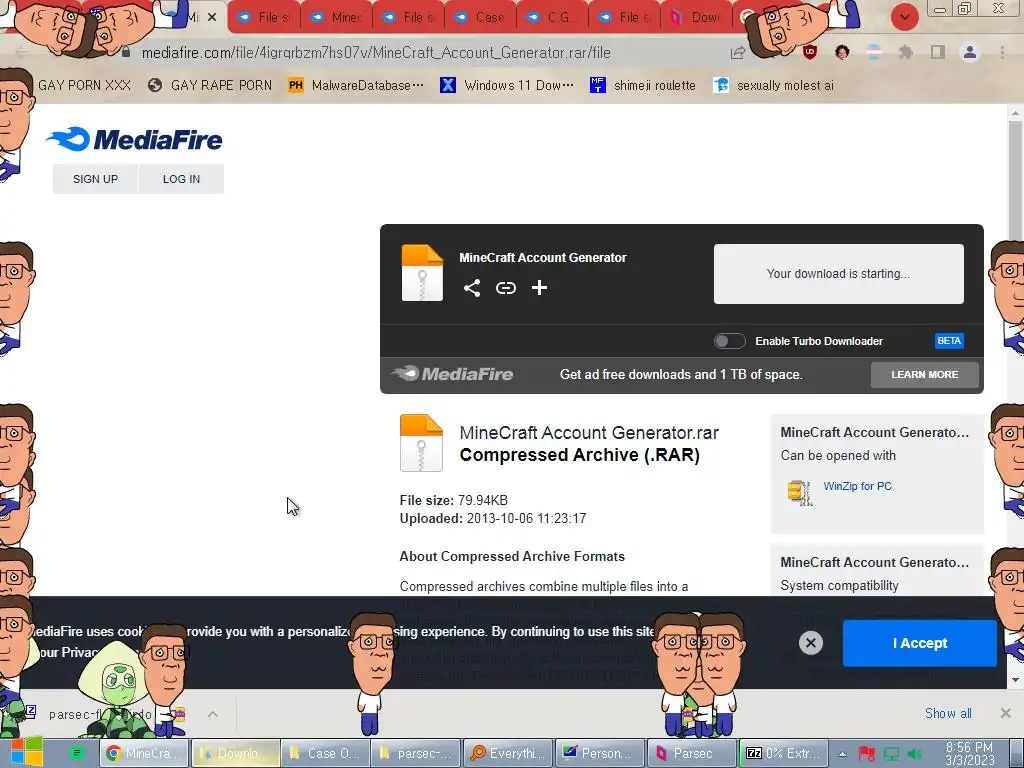The width and height of the screenshot is (1024, 768).
Task: Open 7-Zip extracting window in taskbar
Action: click(x=783, y=753)
